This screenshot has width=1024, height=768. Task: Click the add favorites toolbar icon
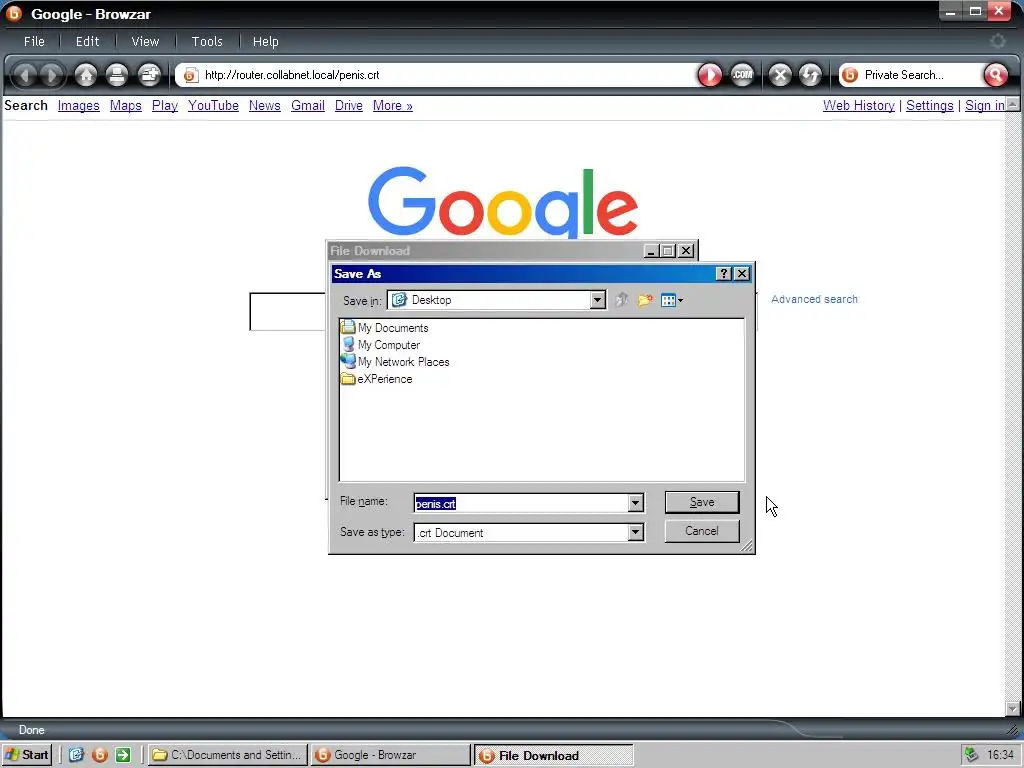[x=150, y=75]
